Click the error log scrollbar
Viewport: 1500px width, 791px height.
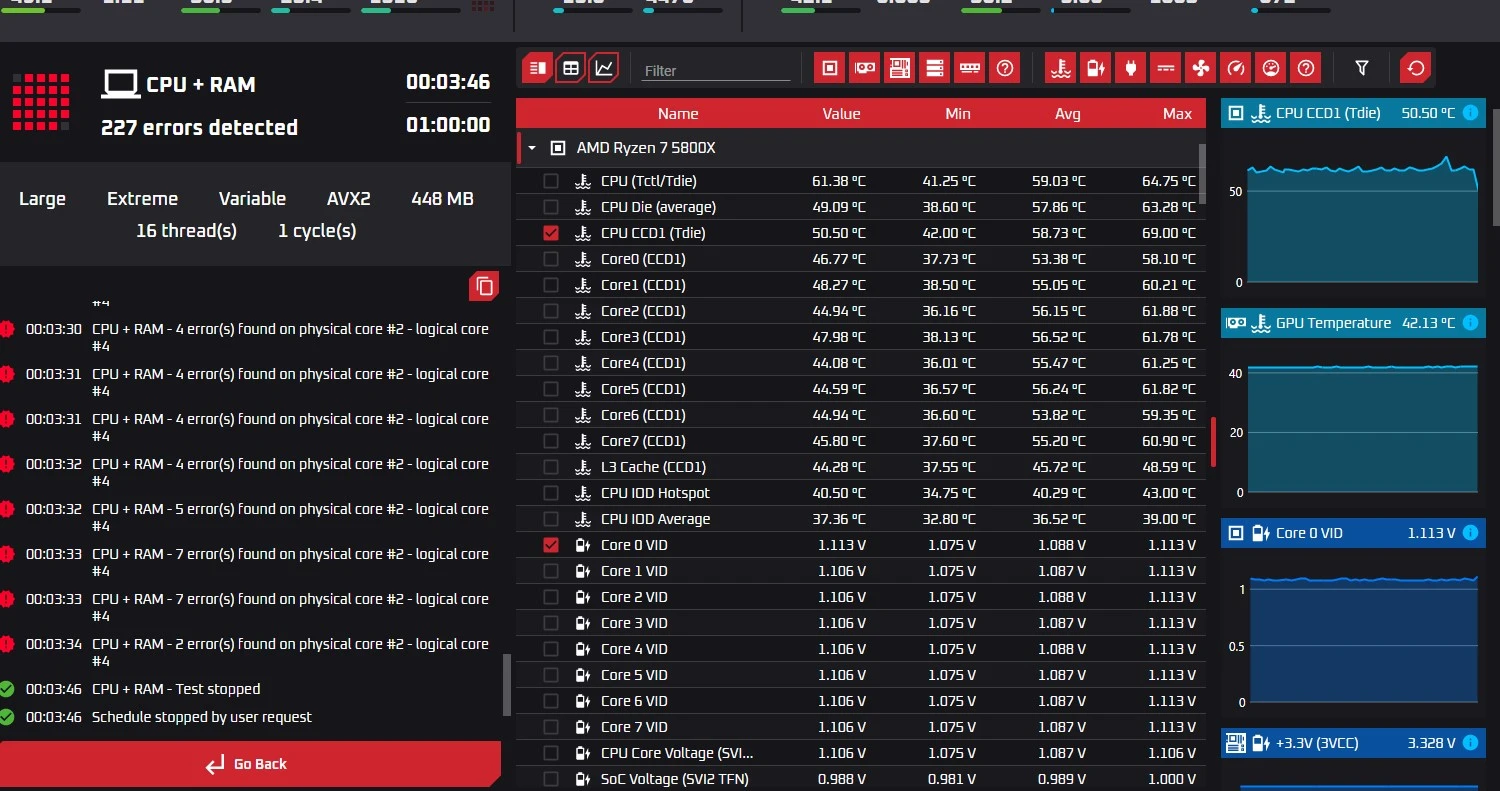point(506,685)
